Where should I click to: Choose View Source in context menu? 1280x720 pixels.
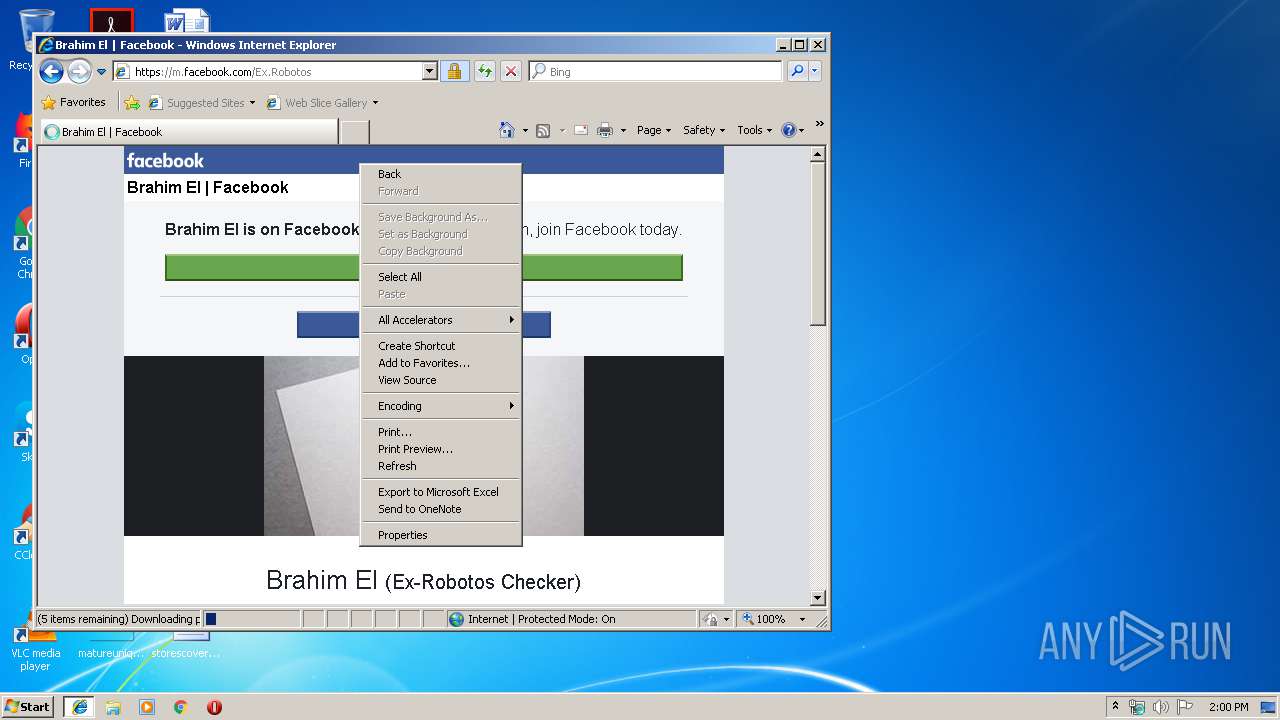click(440, 380)
